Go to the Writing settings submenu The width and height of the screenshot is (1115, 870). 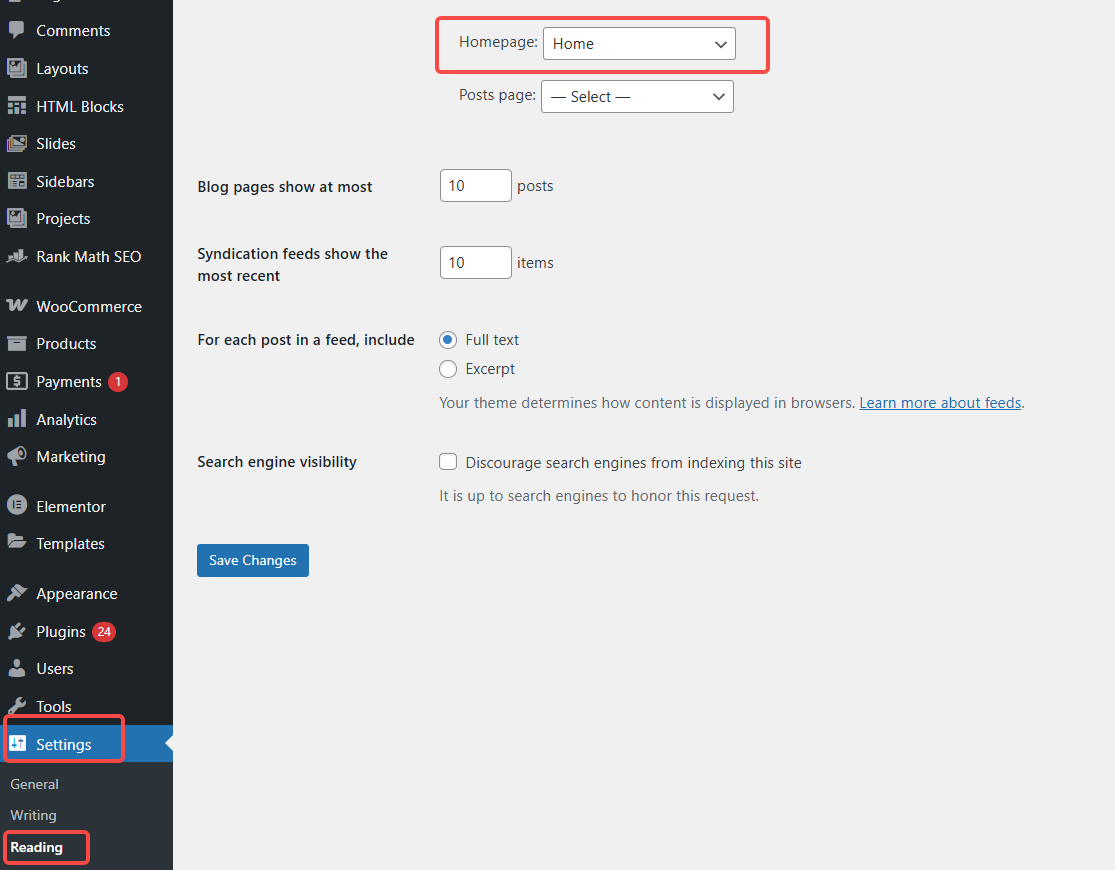(x=33, y=815)
